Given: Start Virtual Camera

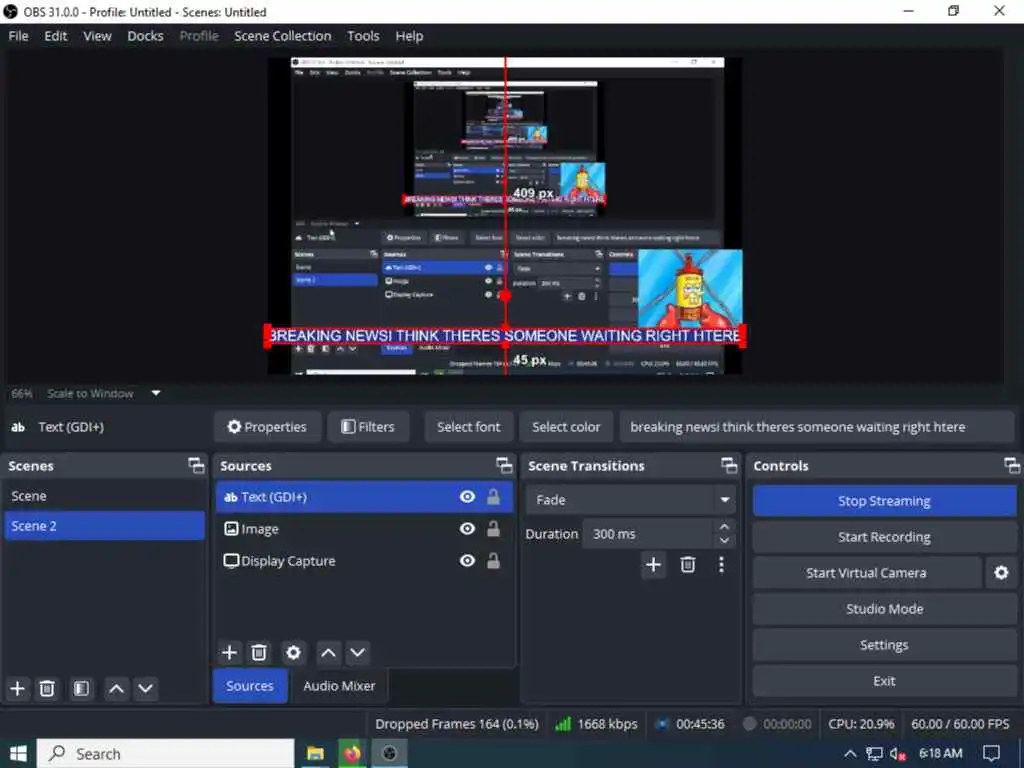Looking at the screenshot, I should click(x=866, y=573).
